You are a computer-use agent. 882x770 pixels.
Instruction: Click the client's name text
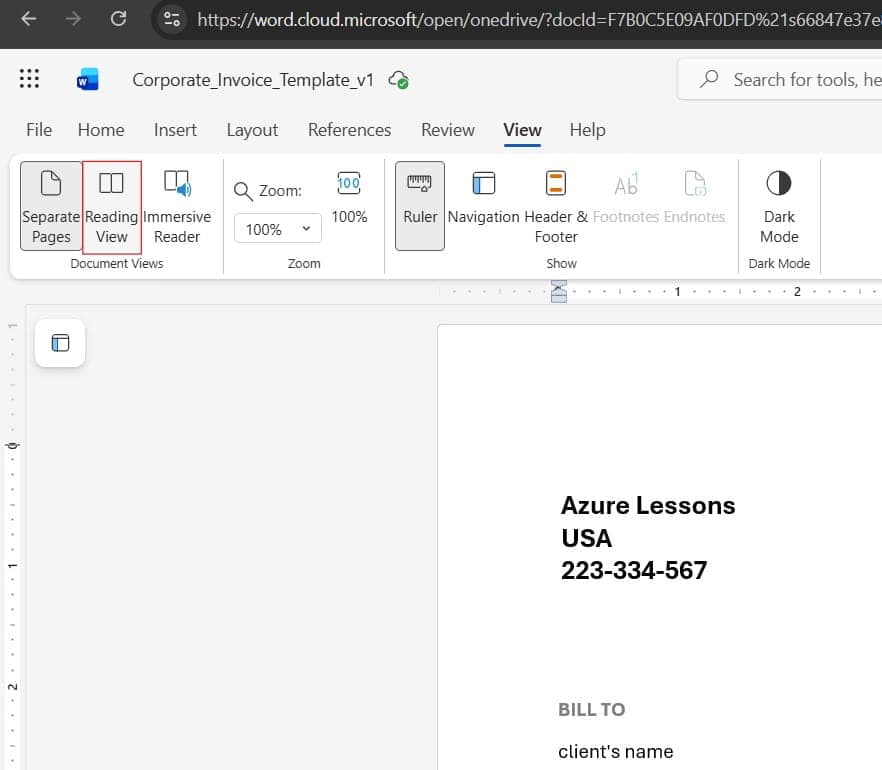point(615,751)
